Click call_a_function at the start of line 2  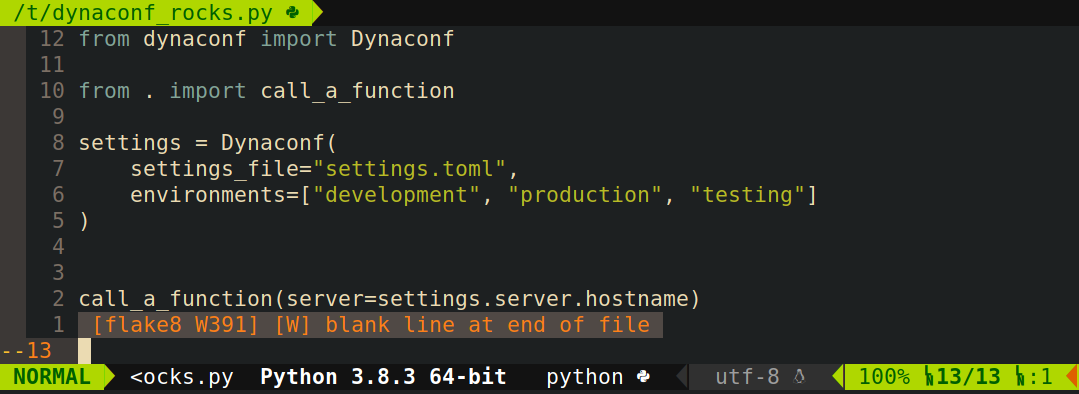(x=175, y=299)
